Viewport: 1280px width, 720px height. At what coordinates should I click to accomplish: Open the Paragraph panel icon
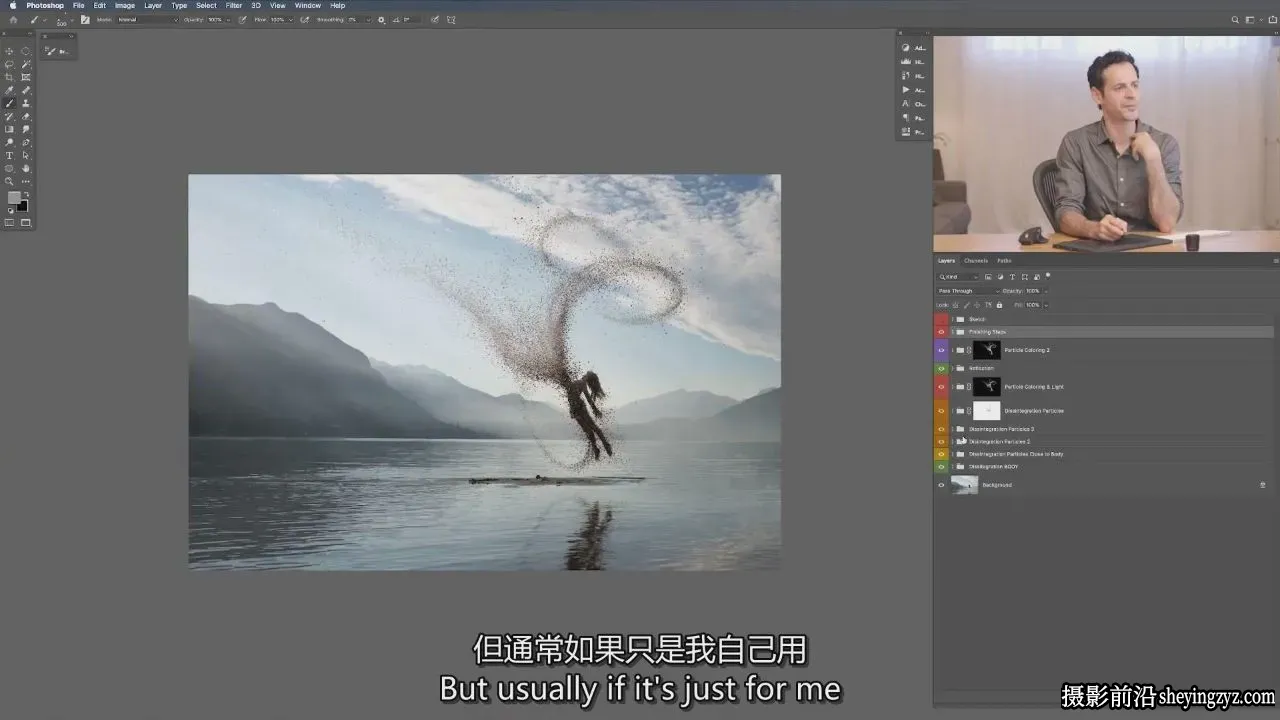[x=906, y=117]
